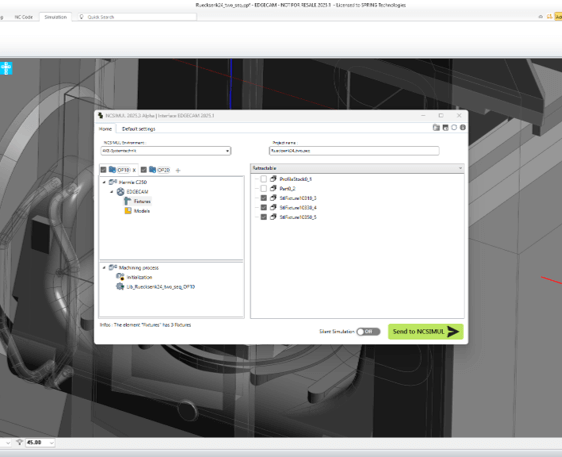Click the refresh circle icon in NCSIMUL dialog
The height and width of the screenshot is (457, 562).
[x=454, y=128]
